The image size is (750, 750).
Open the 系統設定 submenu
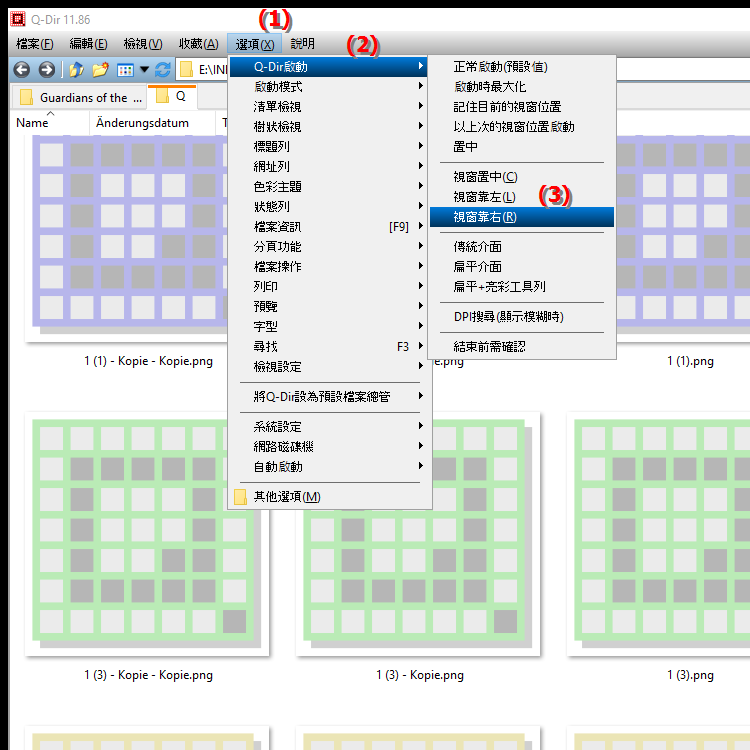pos(329,427)
